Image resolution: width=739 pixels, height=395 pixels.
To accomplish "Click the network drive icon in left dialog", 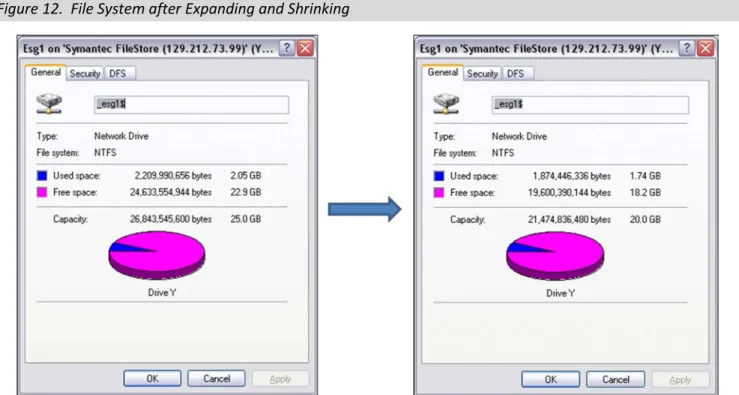I will [49, 104].
